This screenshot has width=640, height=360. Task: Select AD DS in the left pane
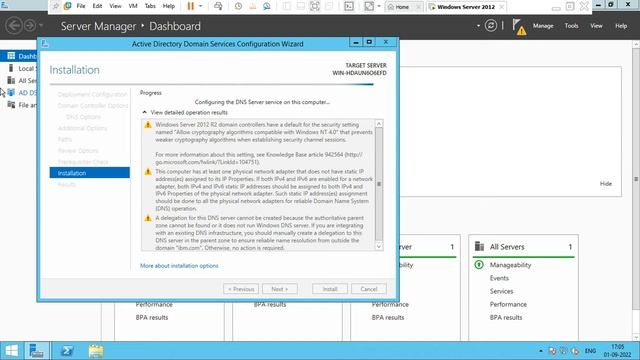click(19, 93)
